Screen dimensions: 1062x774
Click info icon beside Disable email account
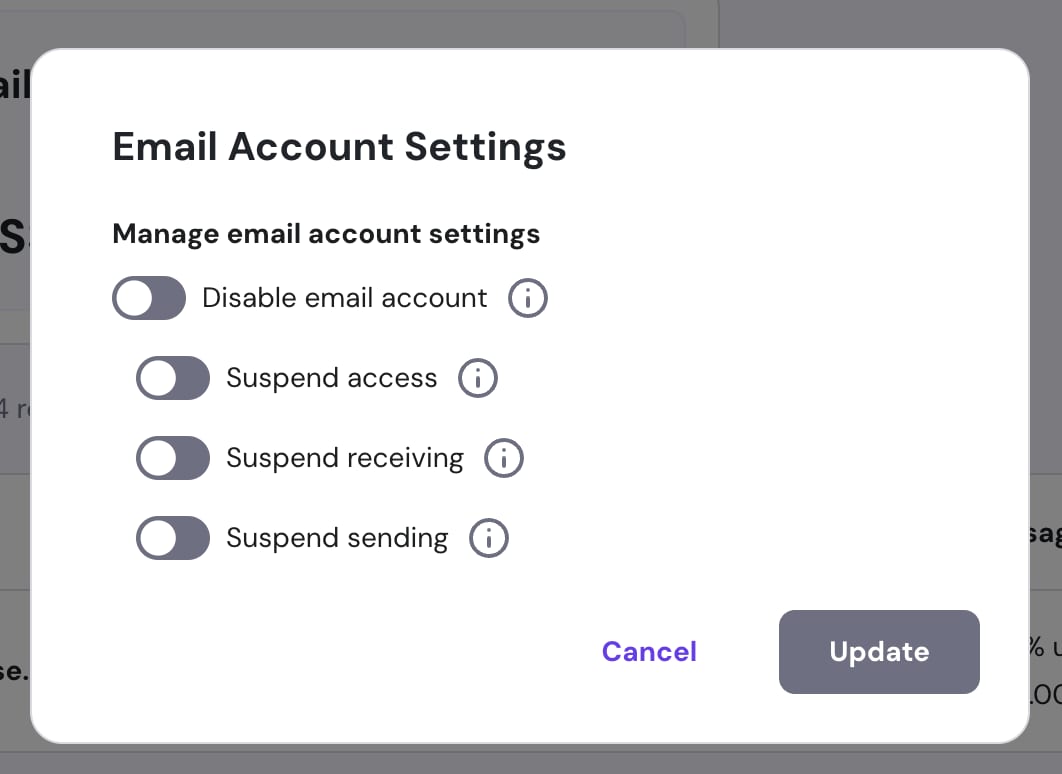point(528,298)
